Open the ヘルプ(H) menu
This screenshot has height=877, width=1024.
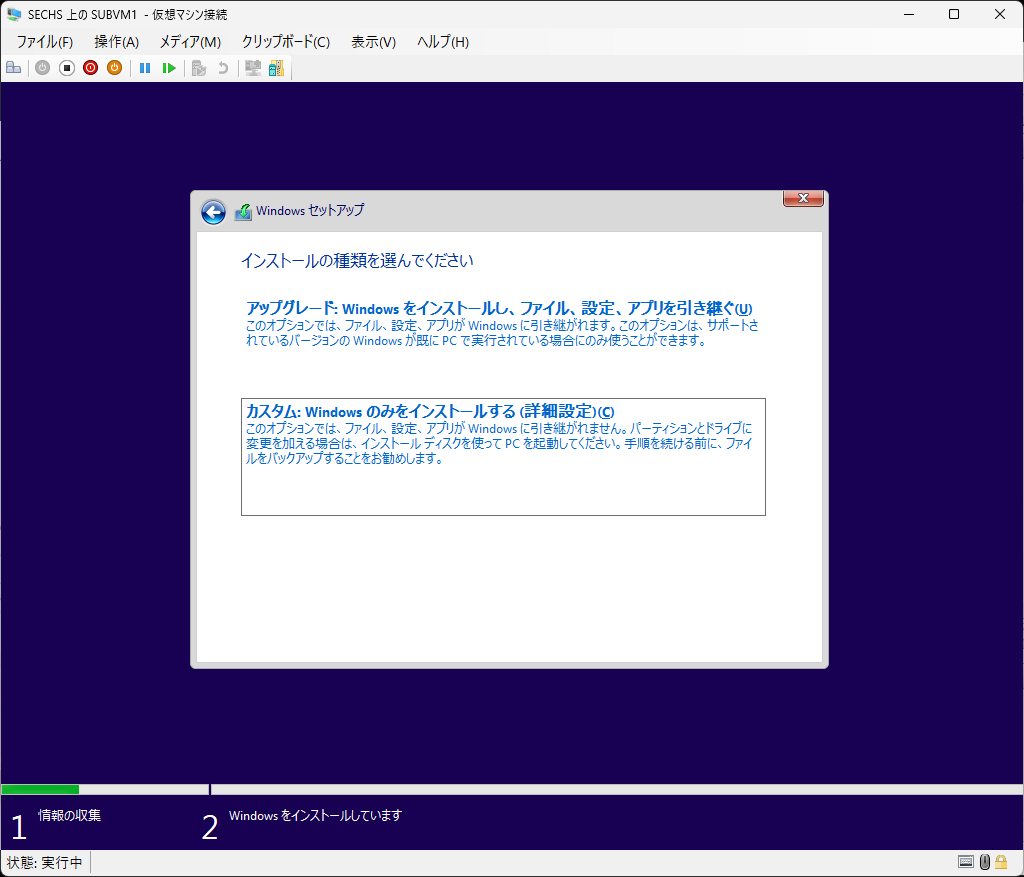443,42
